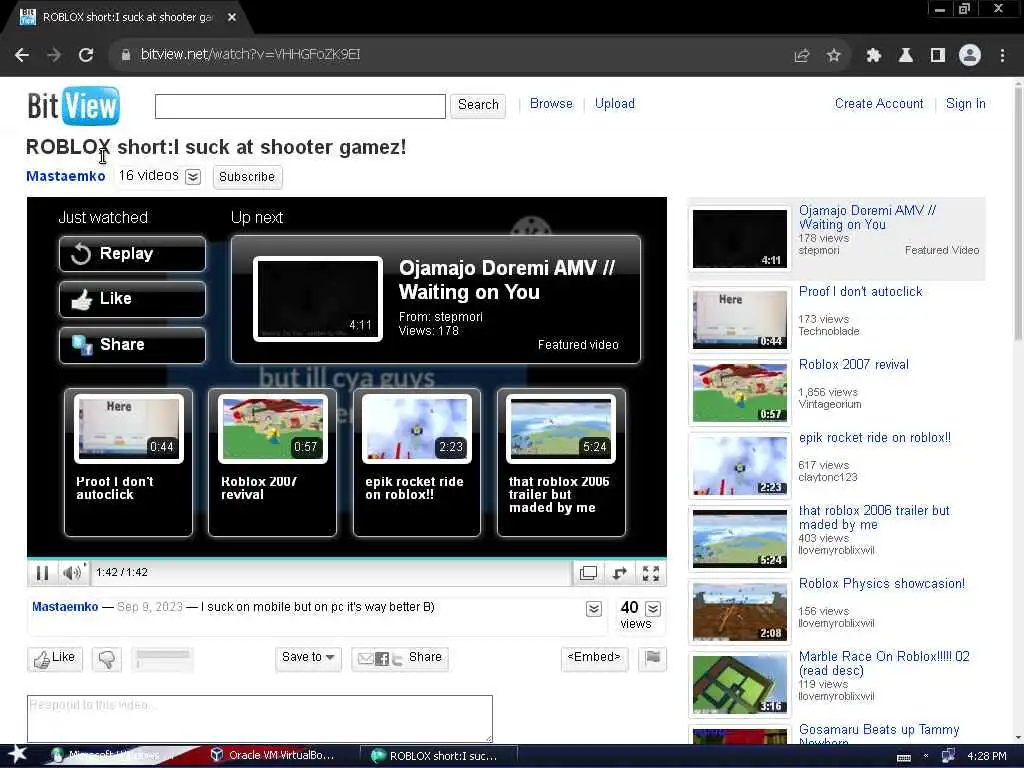The image size is (1024, 768).
Task: Click the Search button
Action: tap(478, 105)
